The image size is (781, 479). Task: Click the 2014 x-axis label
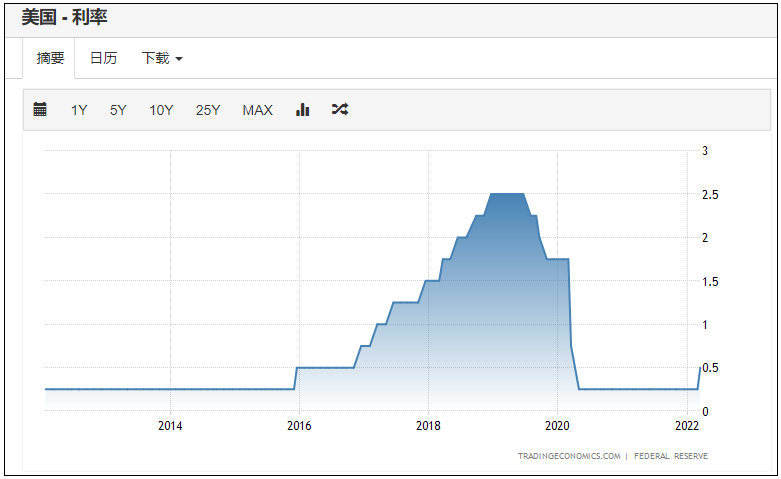pyautogui.click(x=170, y=426)
